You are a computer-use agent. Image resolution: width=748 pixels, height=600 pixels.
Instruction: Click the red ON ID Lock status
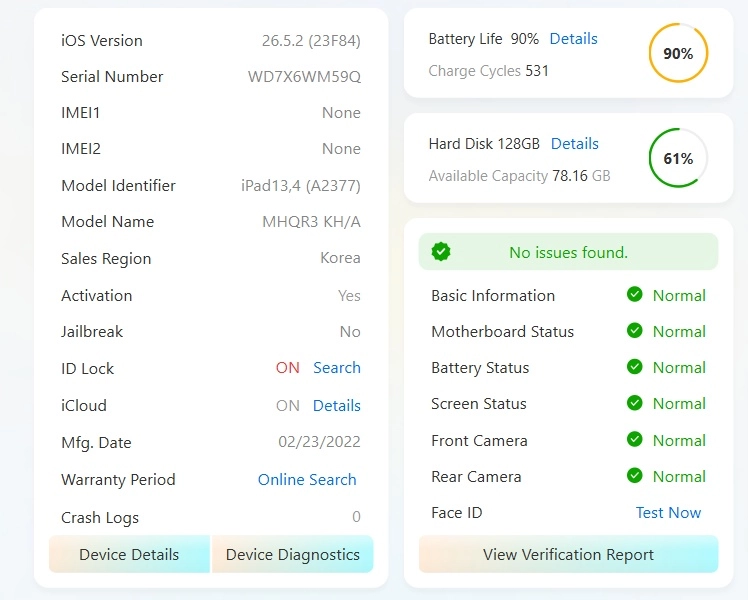click(288, 368)
